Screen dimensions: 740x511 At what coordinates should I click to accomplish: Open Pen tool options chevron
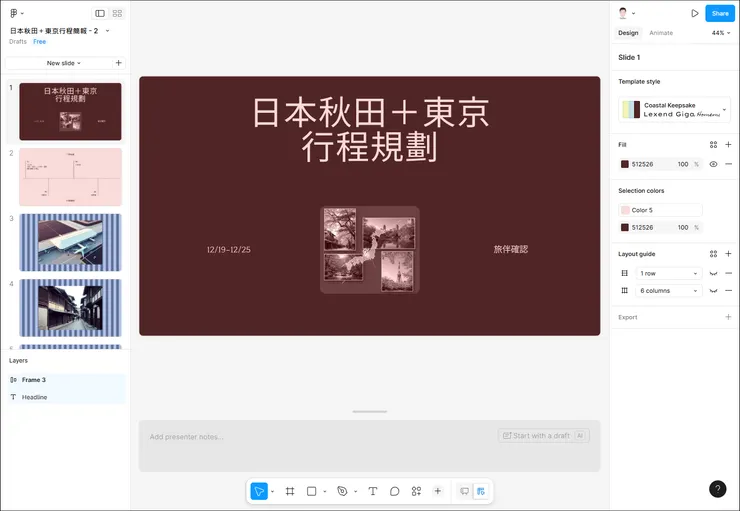tap(355, 492)
